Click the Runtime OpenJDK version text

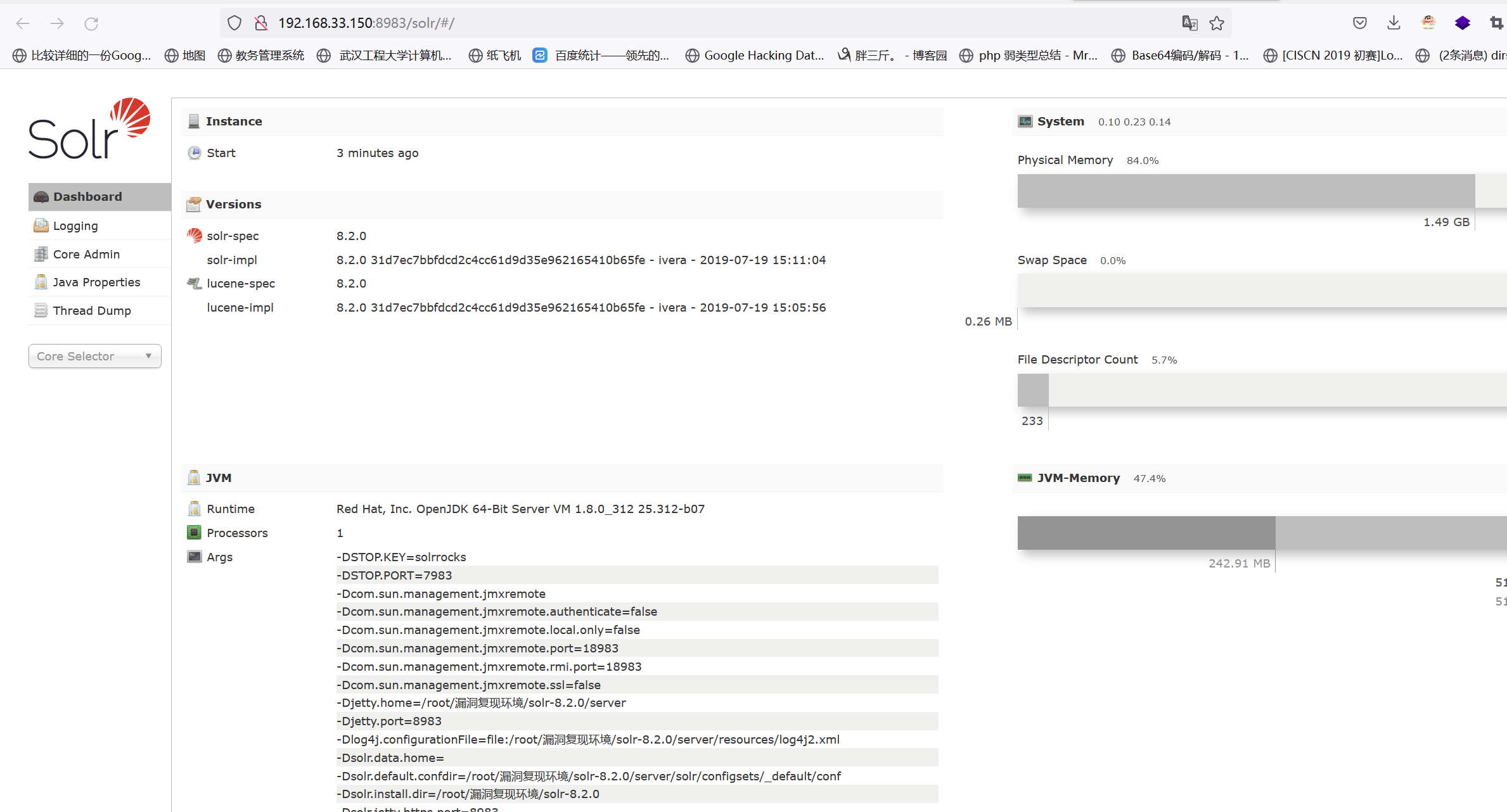520,509
